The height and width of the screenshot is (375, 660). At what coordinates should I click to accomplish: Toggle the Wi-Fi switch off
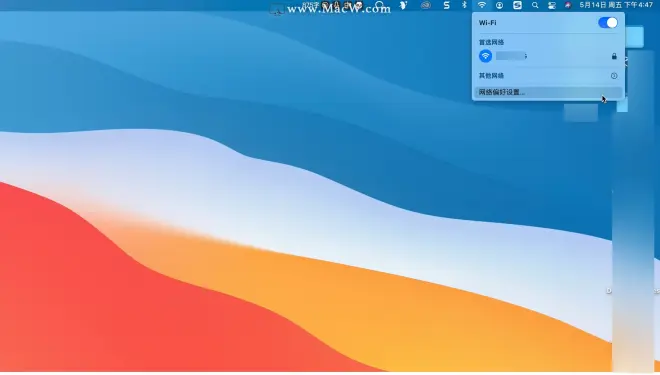click(608, 23)
